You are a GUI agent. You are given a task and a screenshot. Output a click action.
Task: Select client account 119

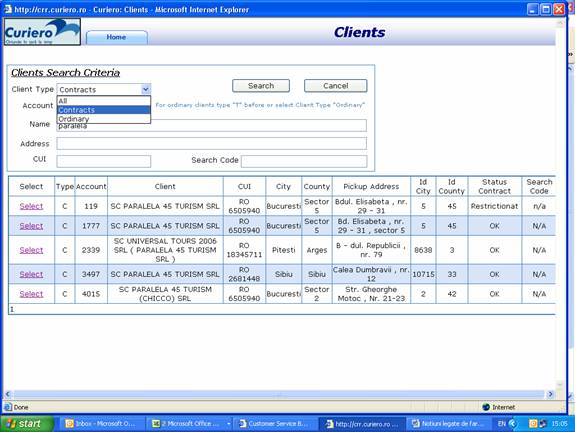pyautogui.click(x=31, y=206)
